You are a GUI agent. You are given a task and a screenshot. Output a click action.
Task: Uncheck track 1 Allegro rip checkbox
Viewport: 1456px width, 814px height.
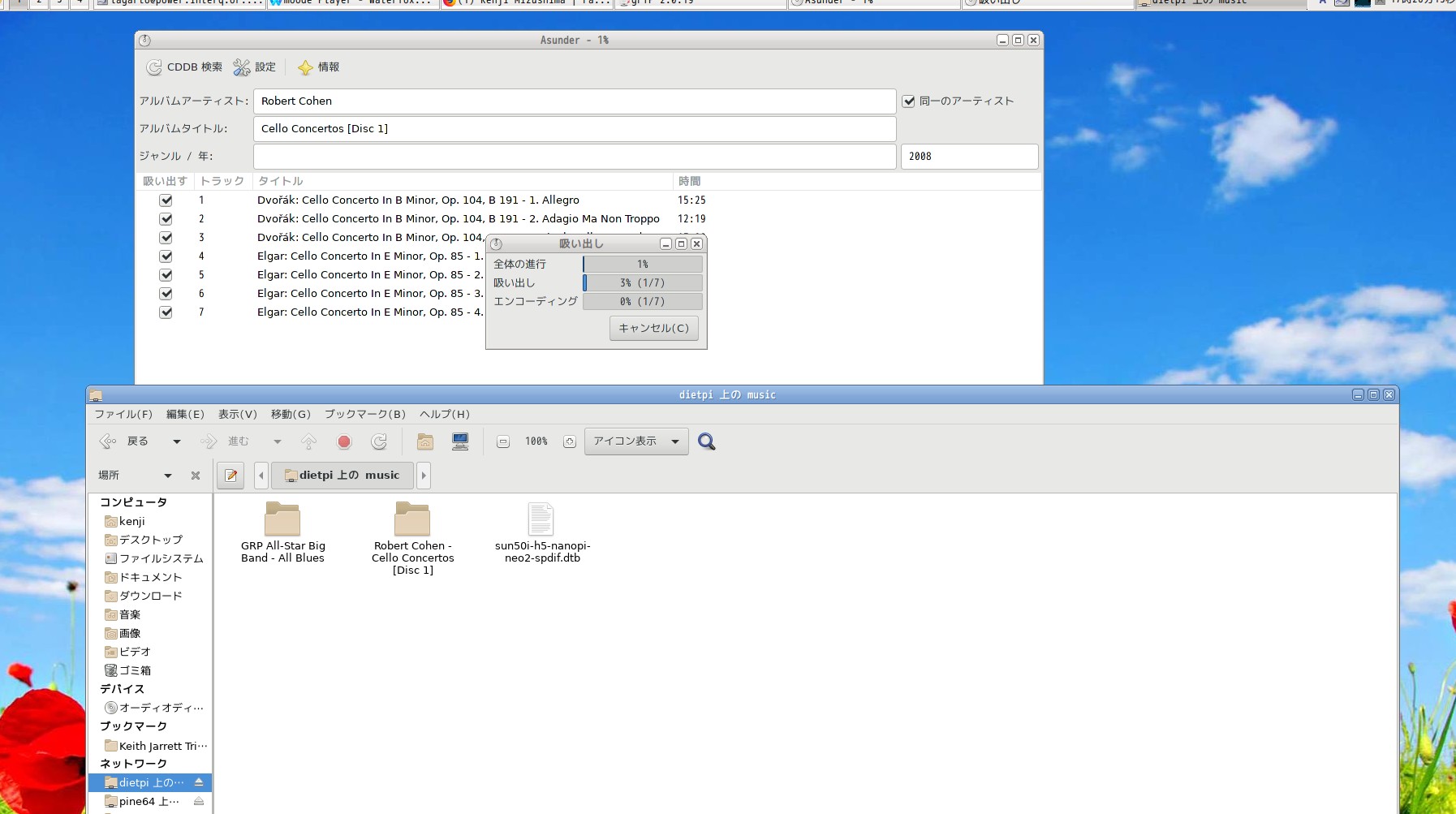point(166,200)
